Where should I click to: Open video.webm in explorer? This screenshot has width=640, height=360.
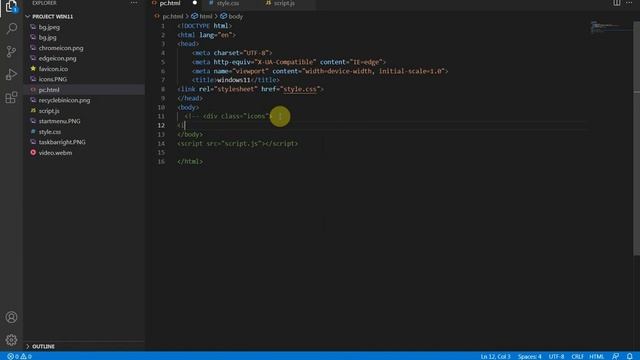pyautogui.click(x=55, y=153)
